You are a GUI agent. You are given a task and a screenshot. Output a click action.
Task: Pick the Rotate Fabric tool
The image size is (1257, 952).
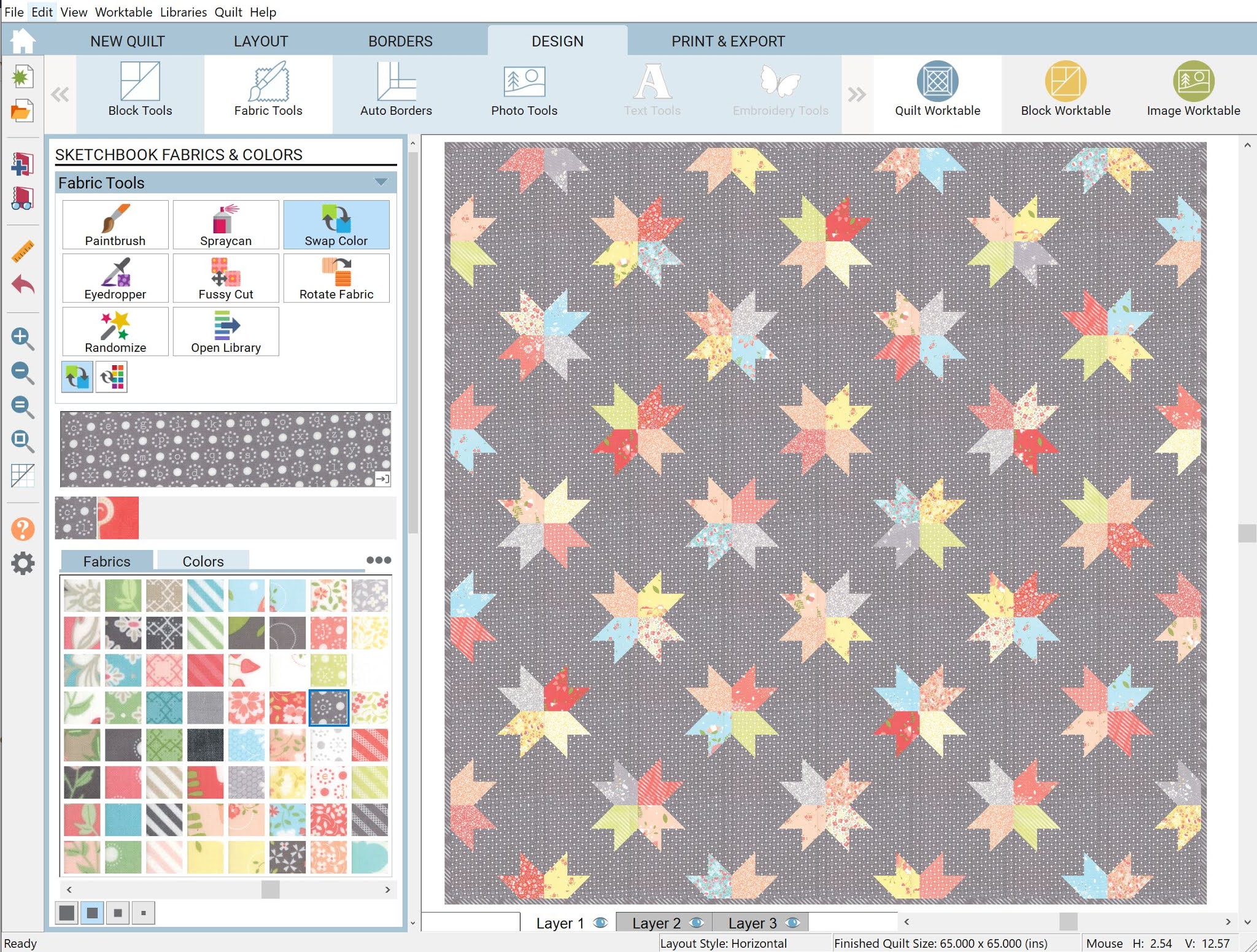point(336,278)
